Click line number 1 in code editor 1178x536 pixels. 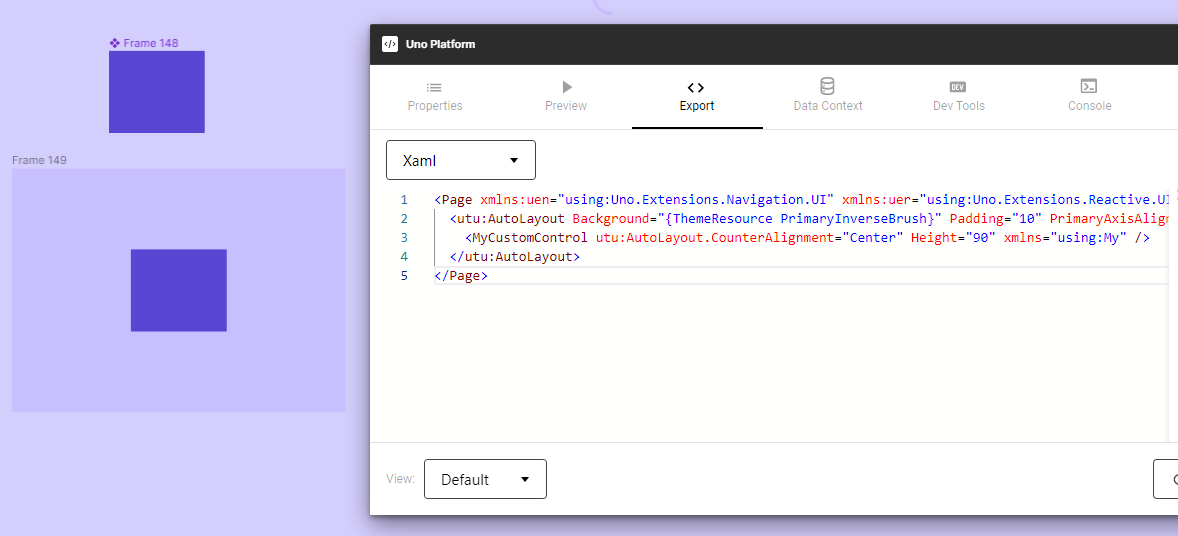pyautogui.click(x=404, y=200)
